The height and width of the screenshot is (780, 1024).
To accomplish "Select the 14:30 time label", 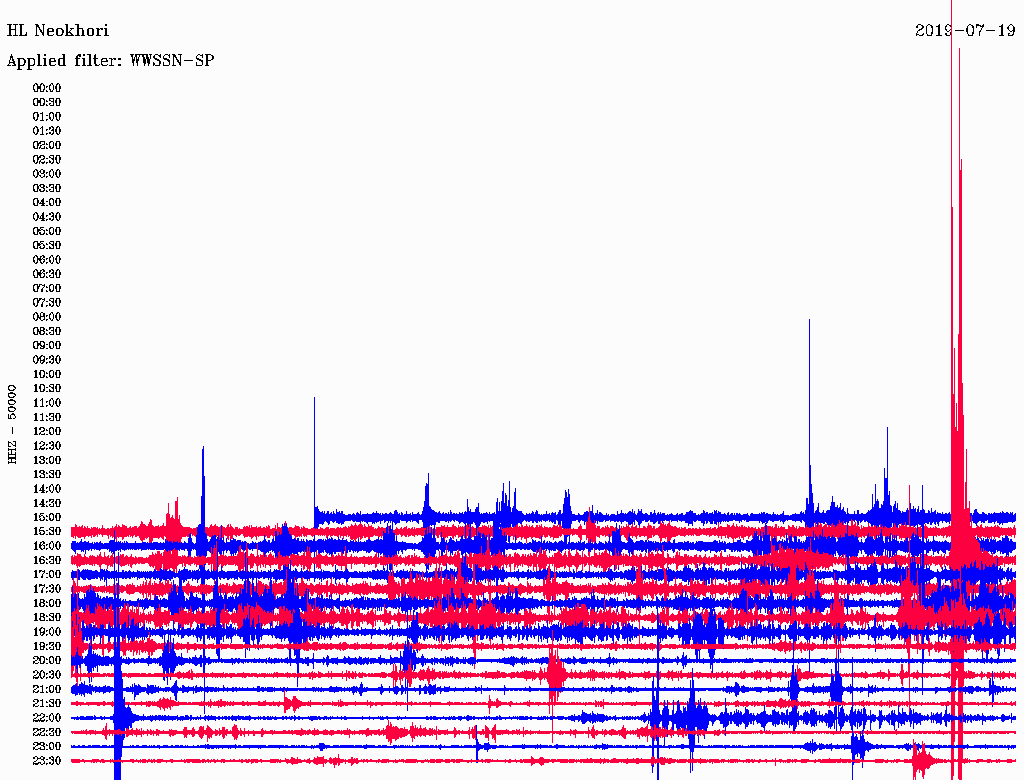I will [47, 503].
